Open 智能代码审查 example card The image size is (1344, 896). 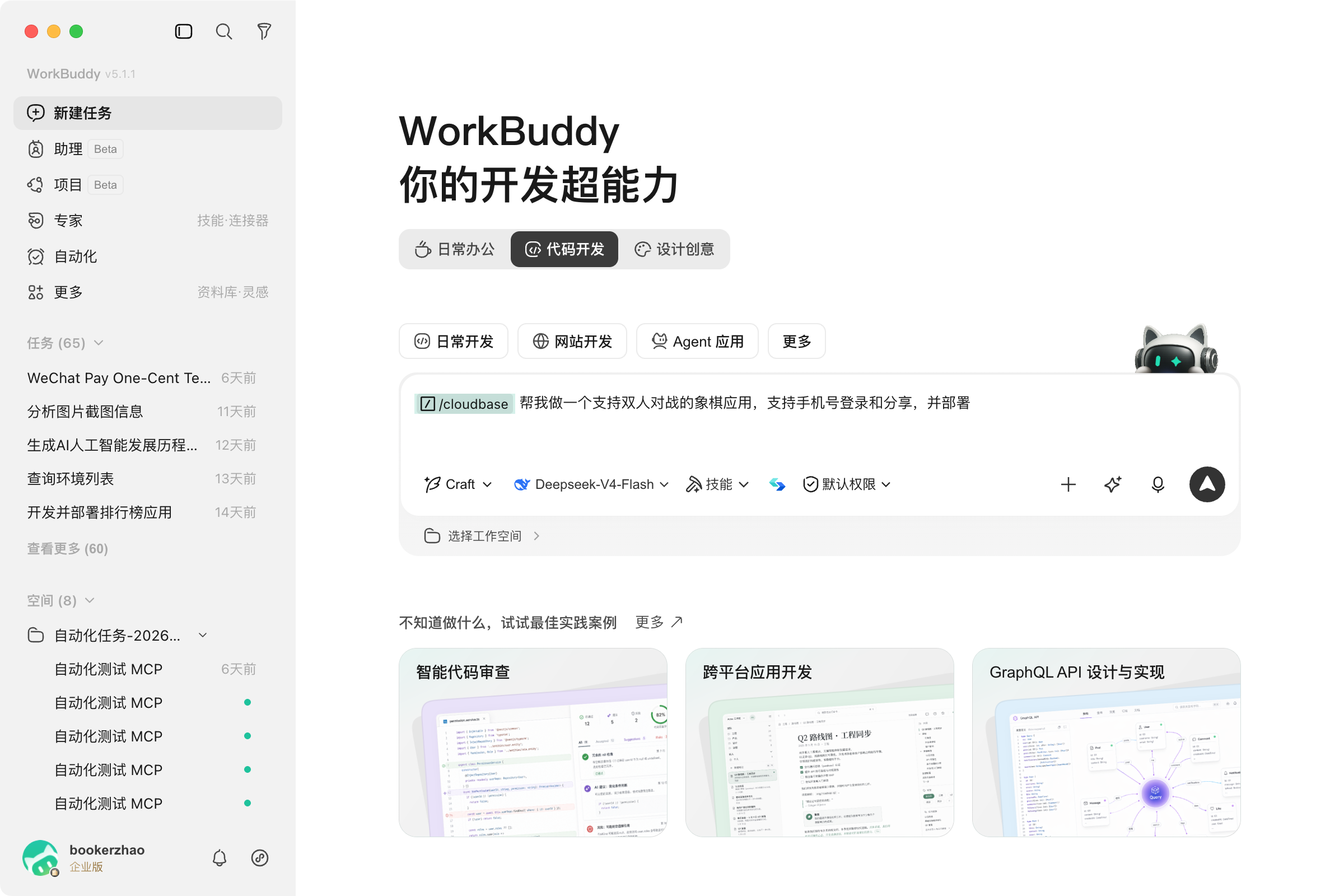point(533,743)
